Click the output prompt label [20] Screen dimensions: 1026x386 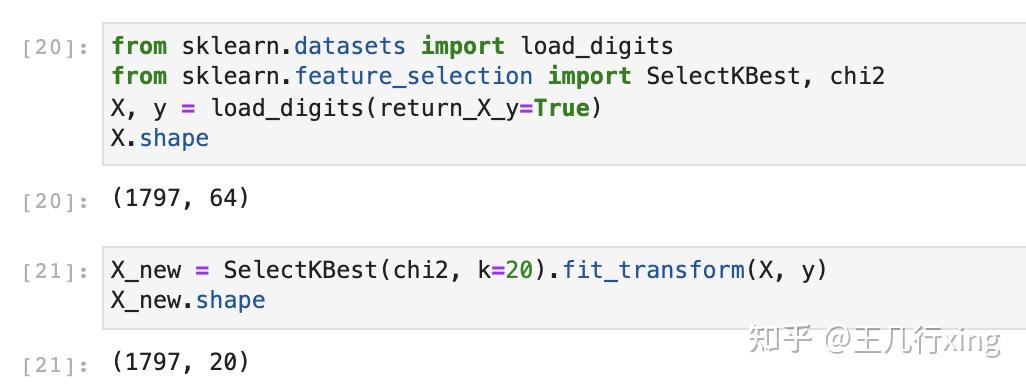55,202
